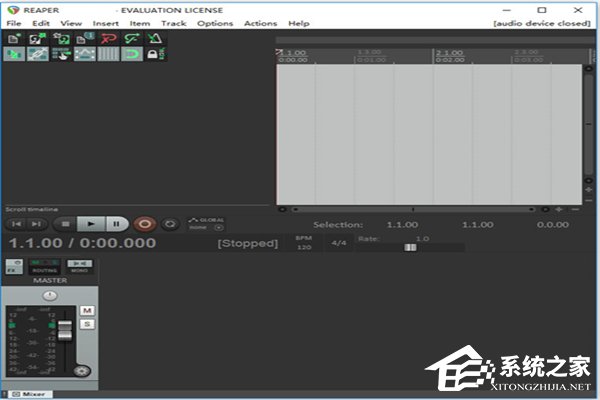Toggle grid lines toolbar button

108,54
